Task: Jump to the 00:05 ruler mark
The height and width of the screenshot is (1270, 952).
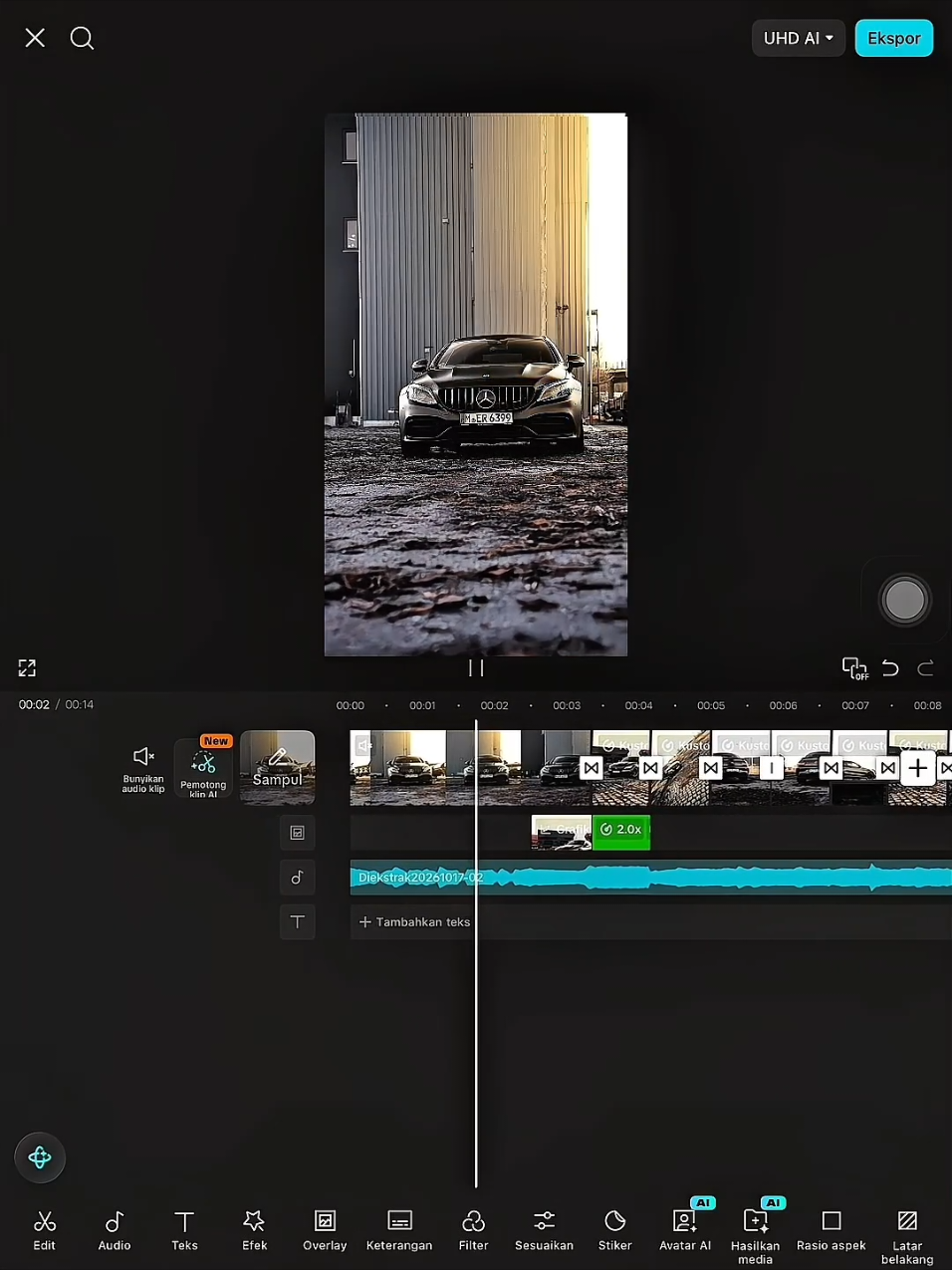Action: 711,705
